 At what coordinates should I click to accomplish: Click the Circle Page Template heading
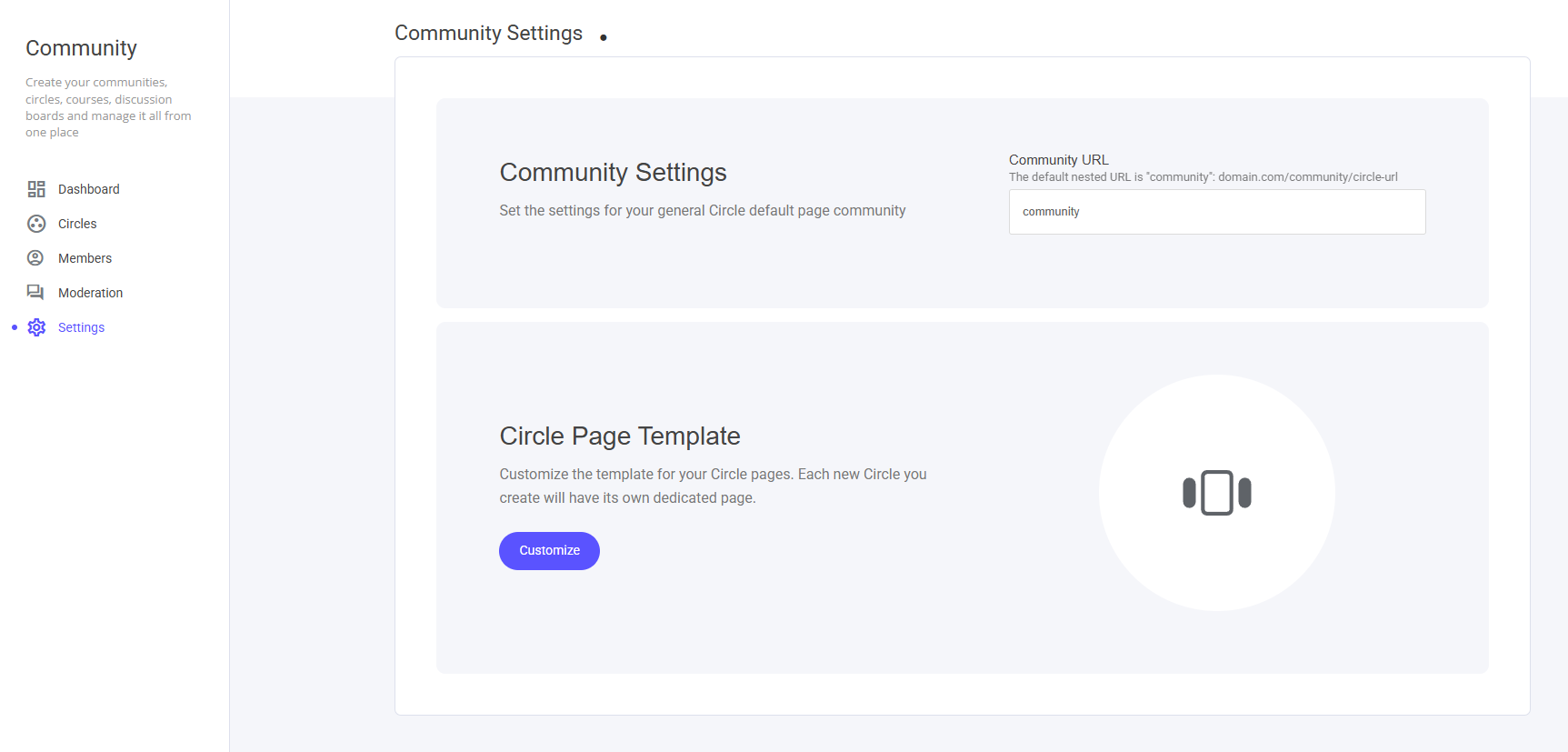click(x=619, y=436)
